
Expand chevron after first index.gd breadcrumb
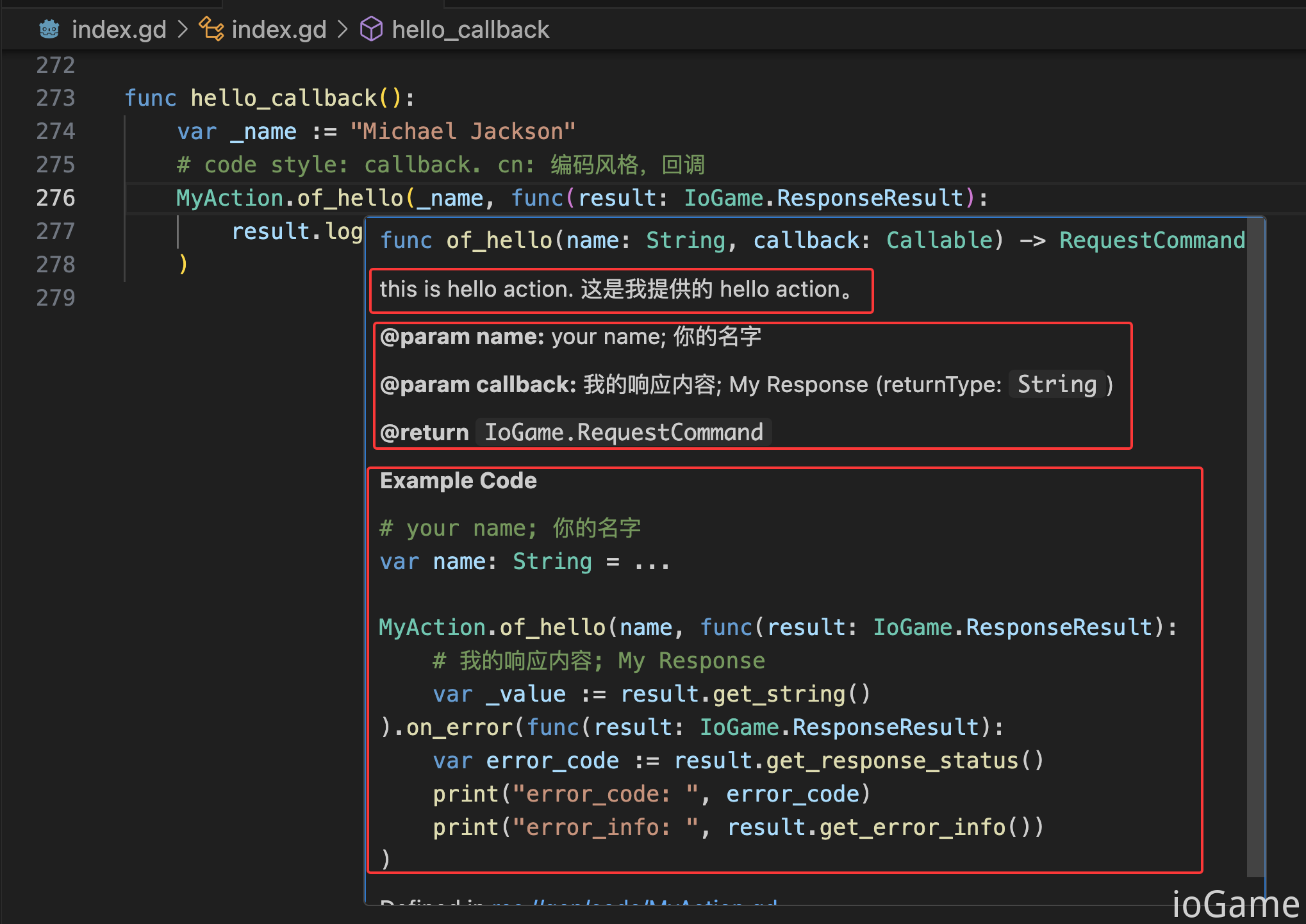click(183, 29)
